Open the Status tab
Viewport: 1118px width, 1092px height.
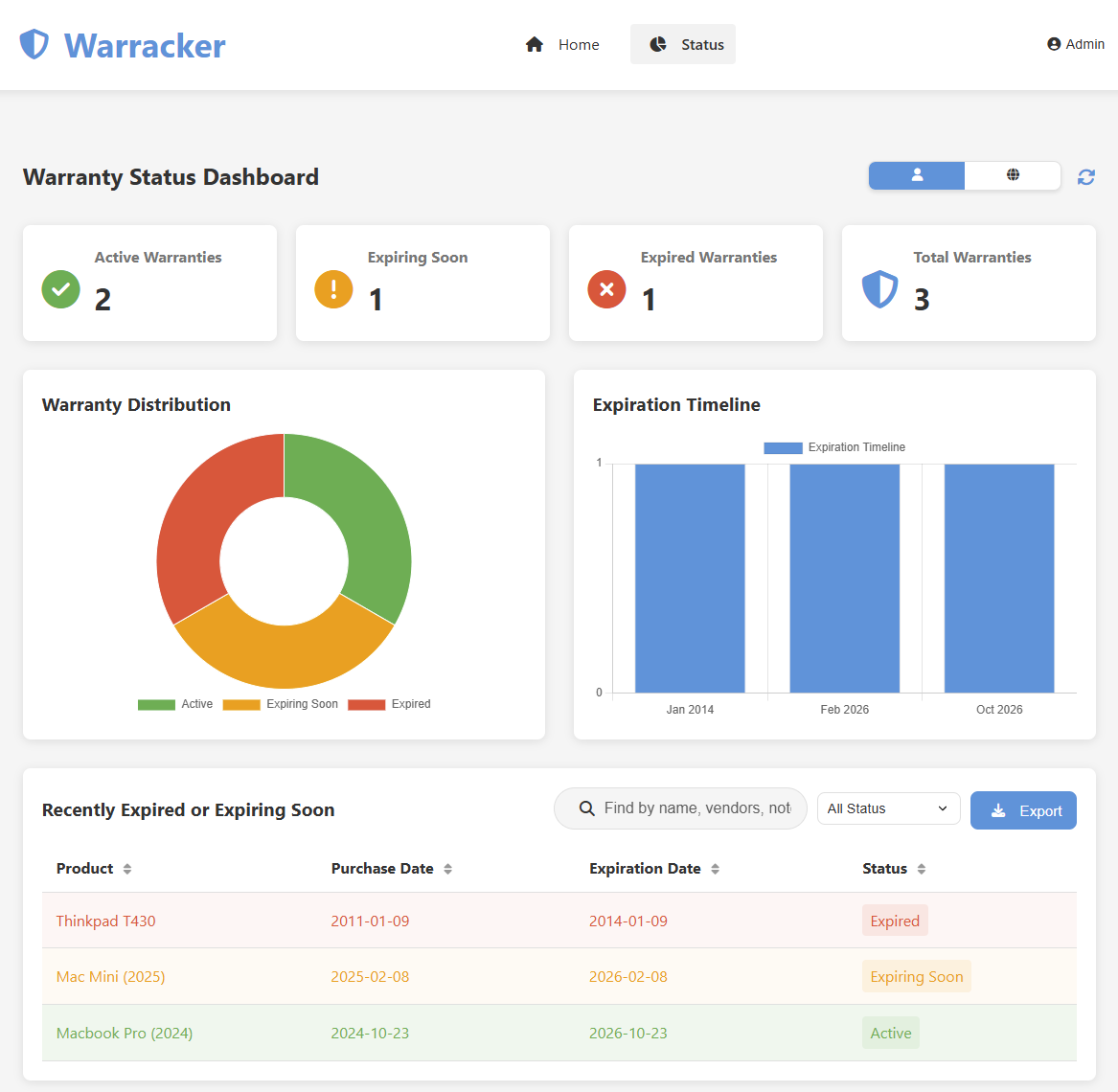[x=682, y=44]
